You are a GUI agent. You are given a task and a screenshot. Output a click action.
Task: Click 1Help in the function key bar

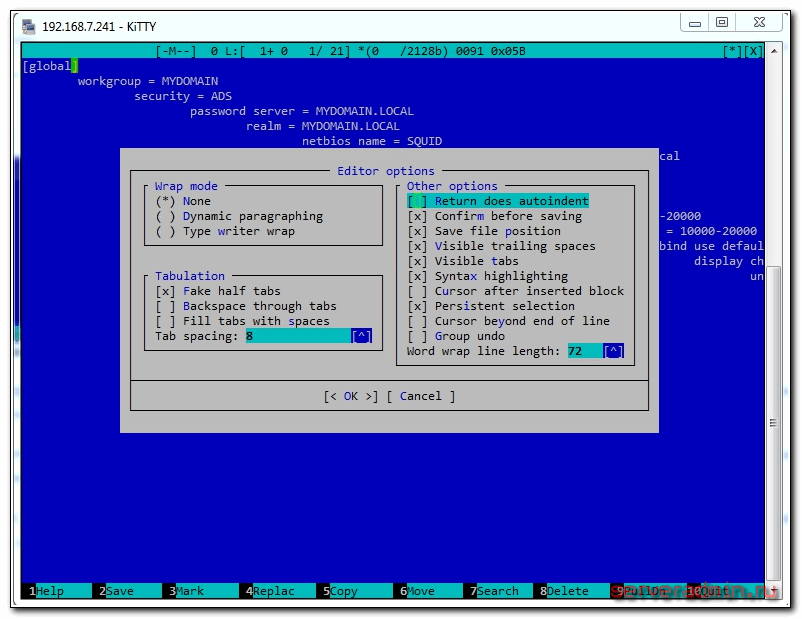pyautogui.click(x=47, y=591)
